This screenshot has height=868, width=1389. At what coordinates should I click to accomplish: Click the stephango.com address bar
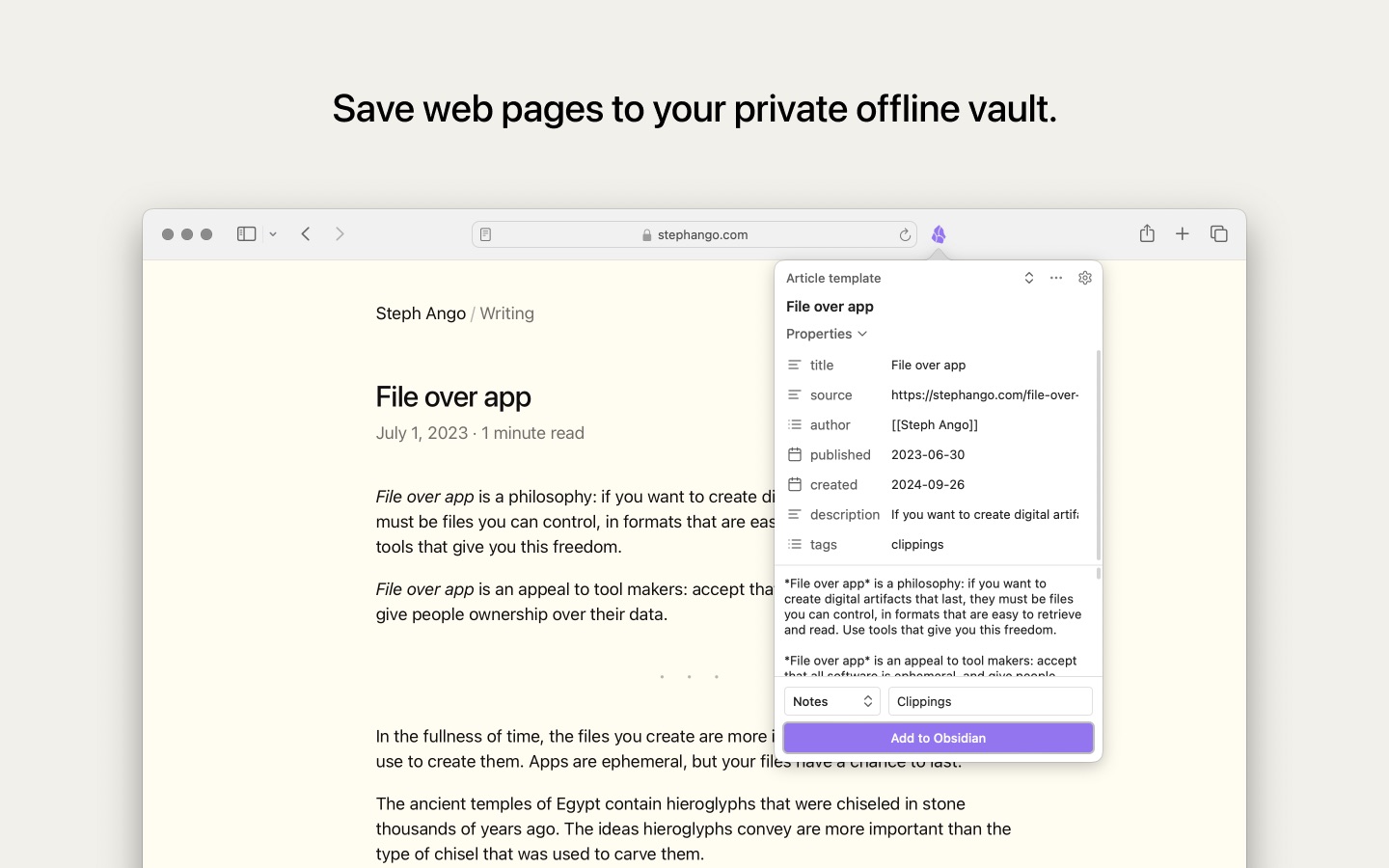pos(694,234)
